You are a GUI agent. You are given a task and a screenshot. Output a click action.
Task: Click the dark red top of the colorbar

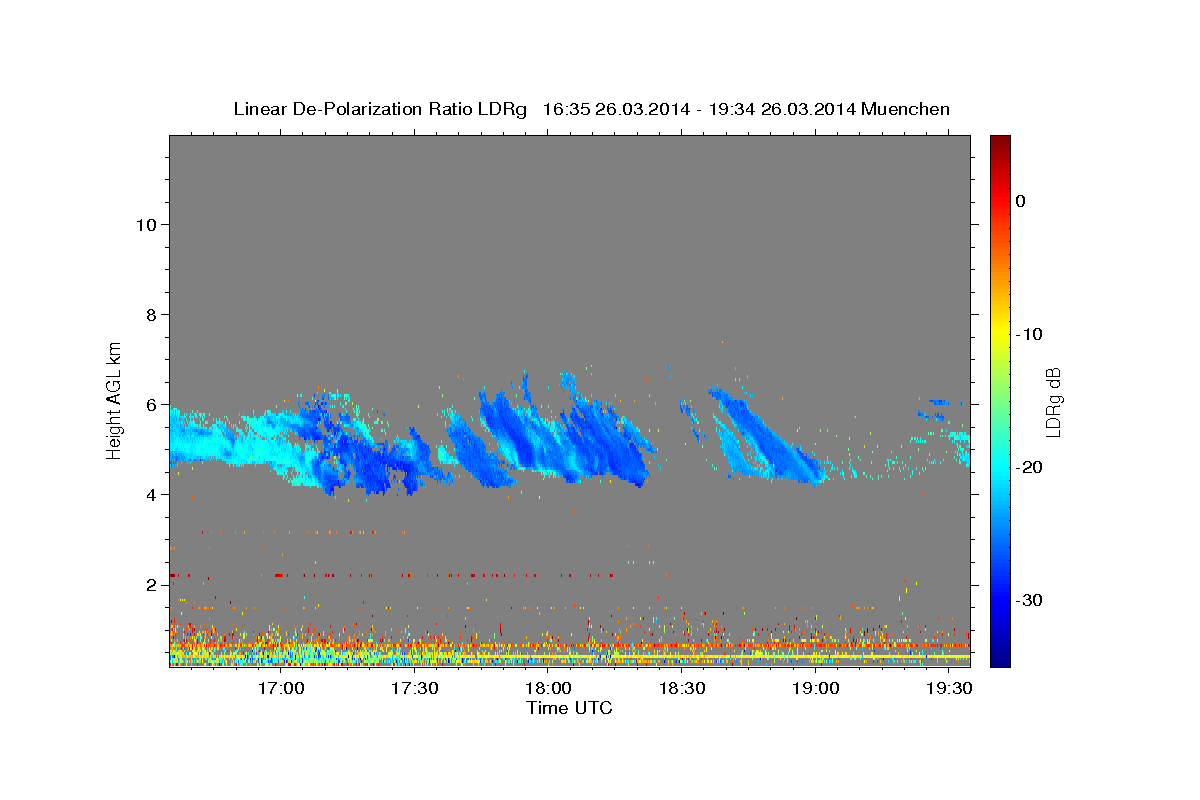1000,142
